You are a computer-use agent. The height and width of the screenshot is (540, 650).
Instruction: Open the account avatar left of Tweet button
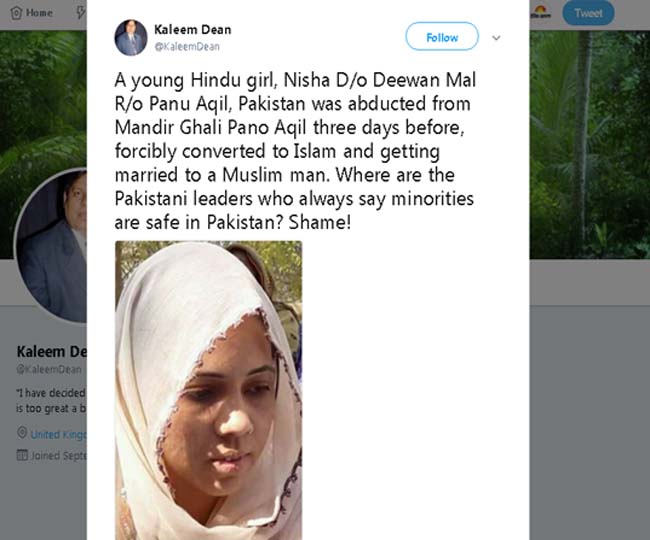(540, 12)
